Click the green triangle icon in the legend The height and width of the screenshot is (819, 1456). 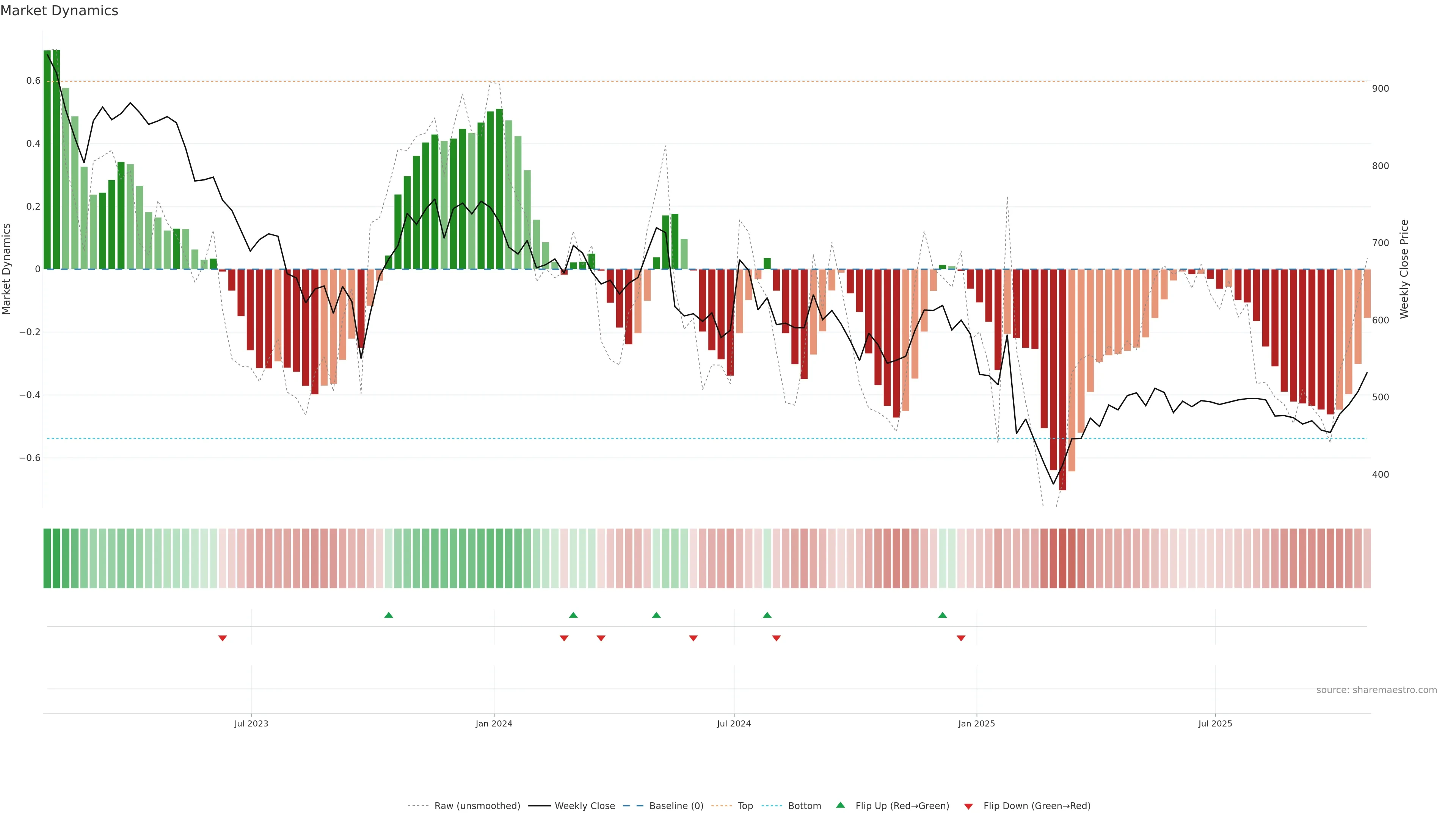click(841, 805)
